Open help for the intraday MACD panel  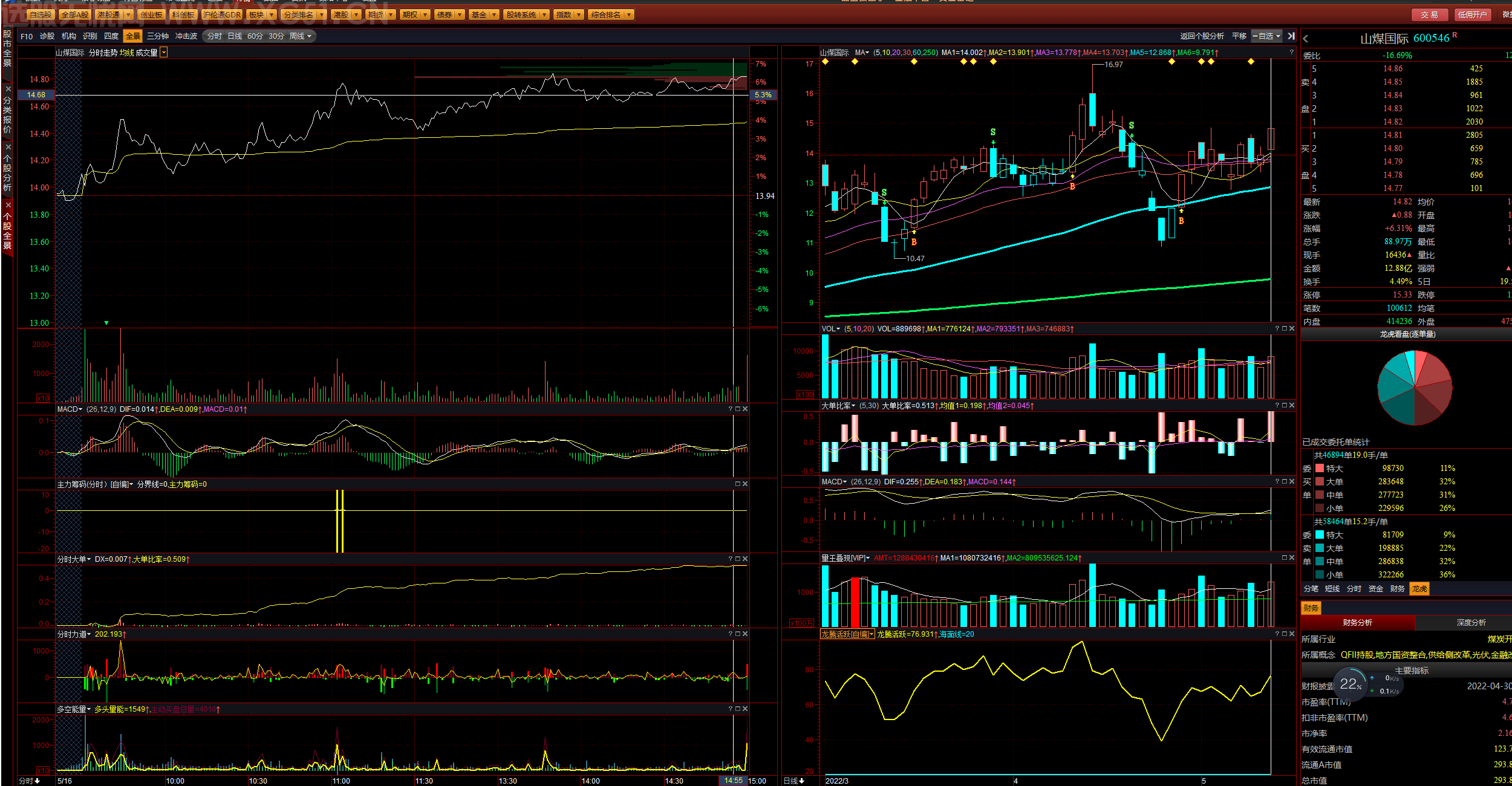coord(731,409)
